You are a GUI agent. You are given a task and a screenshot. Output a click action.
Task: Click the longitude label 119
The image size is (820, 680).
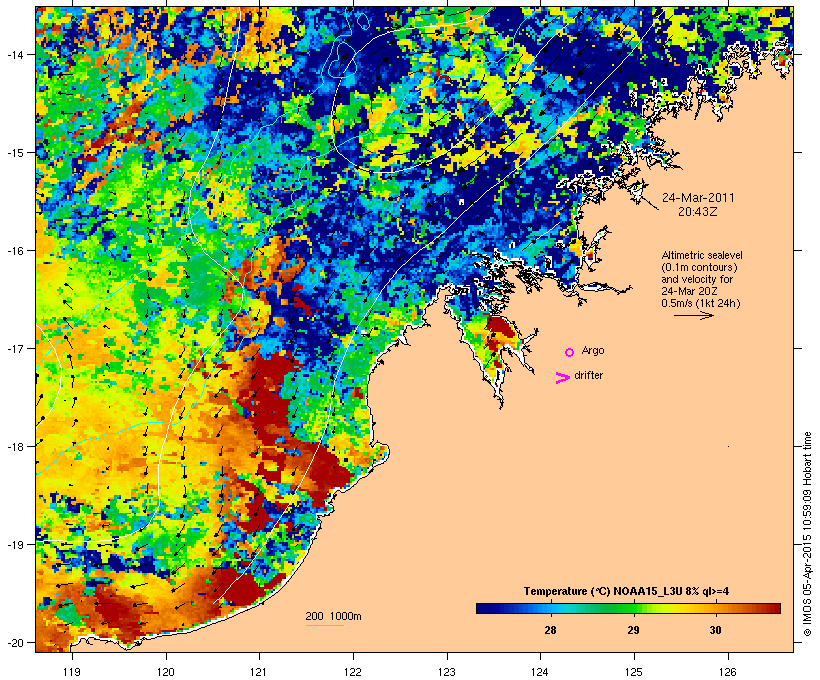tap(72, 672)
